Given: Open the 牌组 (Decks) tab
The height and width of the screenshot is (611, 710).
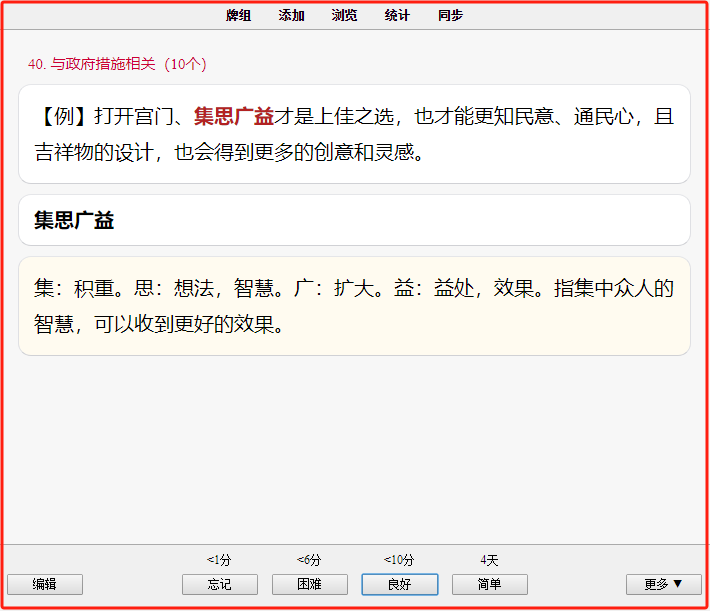Looking at the screenshot, I should 238,15.
